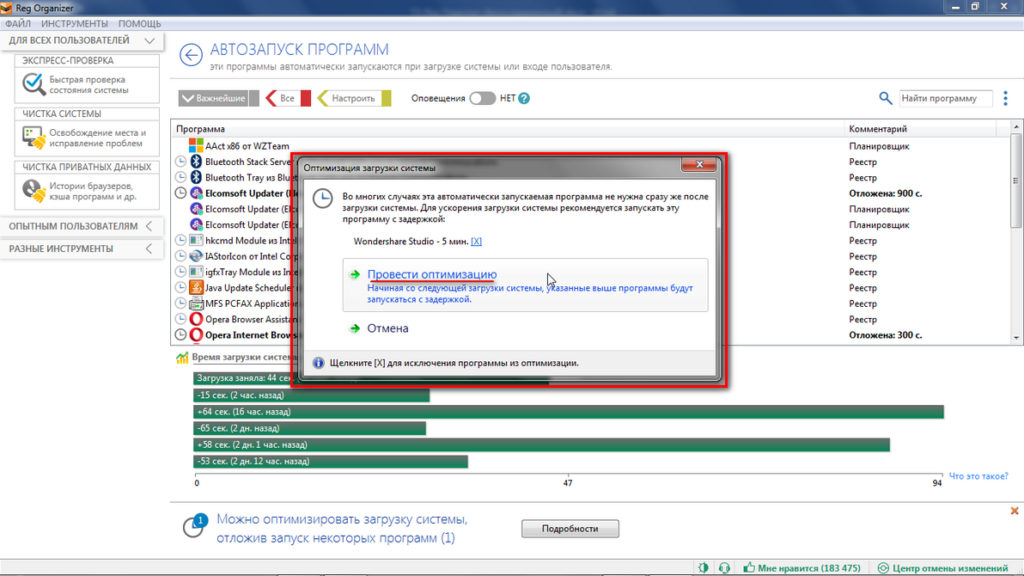Image resolution: width=1024 pixels, height=576 pixels.
Task: Click the -15 sec load time bar
Action: 312,395
